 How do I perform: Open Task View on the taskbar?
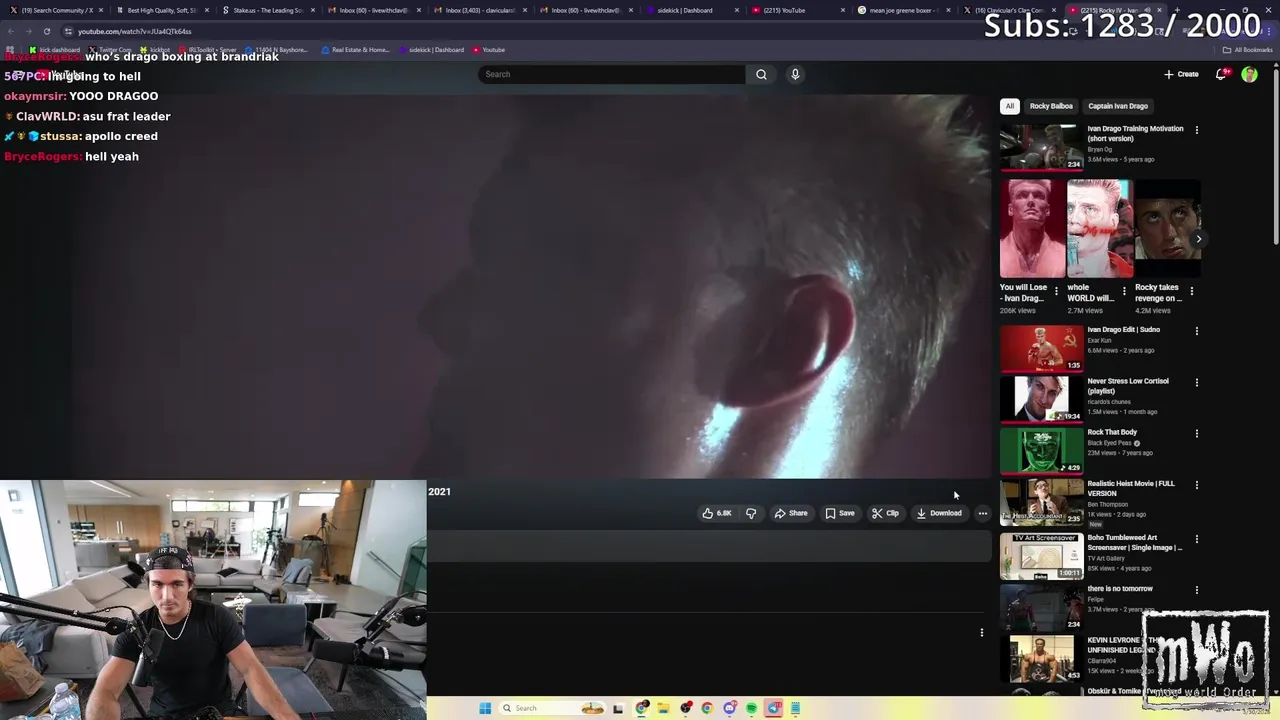point(618,708)
